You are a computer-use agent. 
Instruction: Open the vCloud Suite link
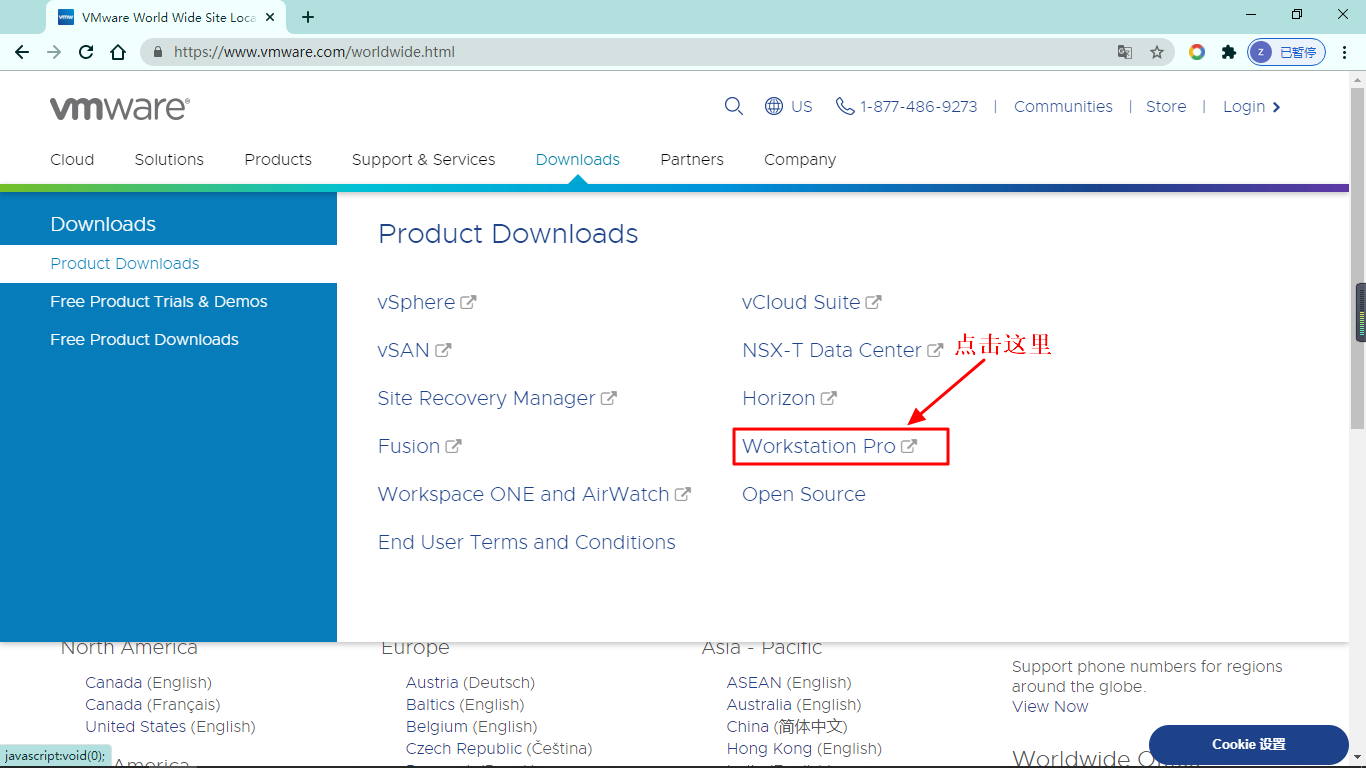[x=812, y=302]
